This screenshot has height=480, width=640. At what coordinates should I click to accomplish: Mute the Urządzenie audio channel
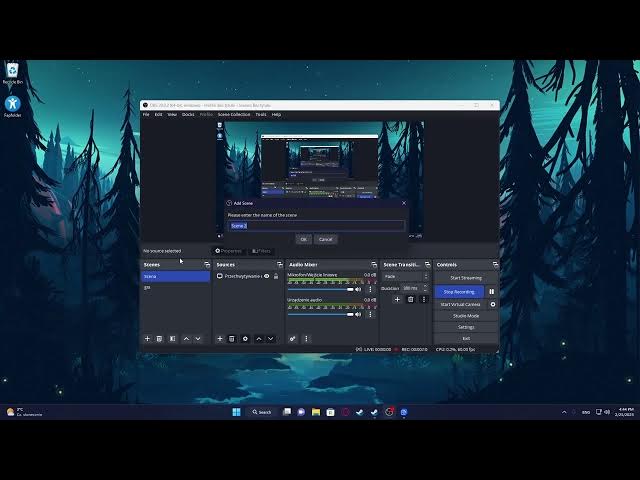coord(358,314)
